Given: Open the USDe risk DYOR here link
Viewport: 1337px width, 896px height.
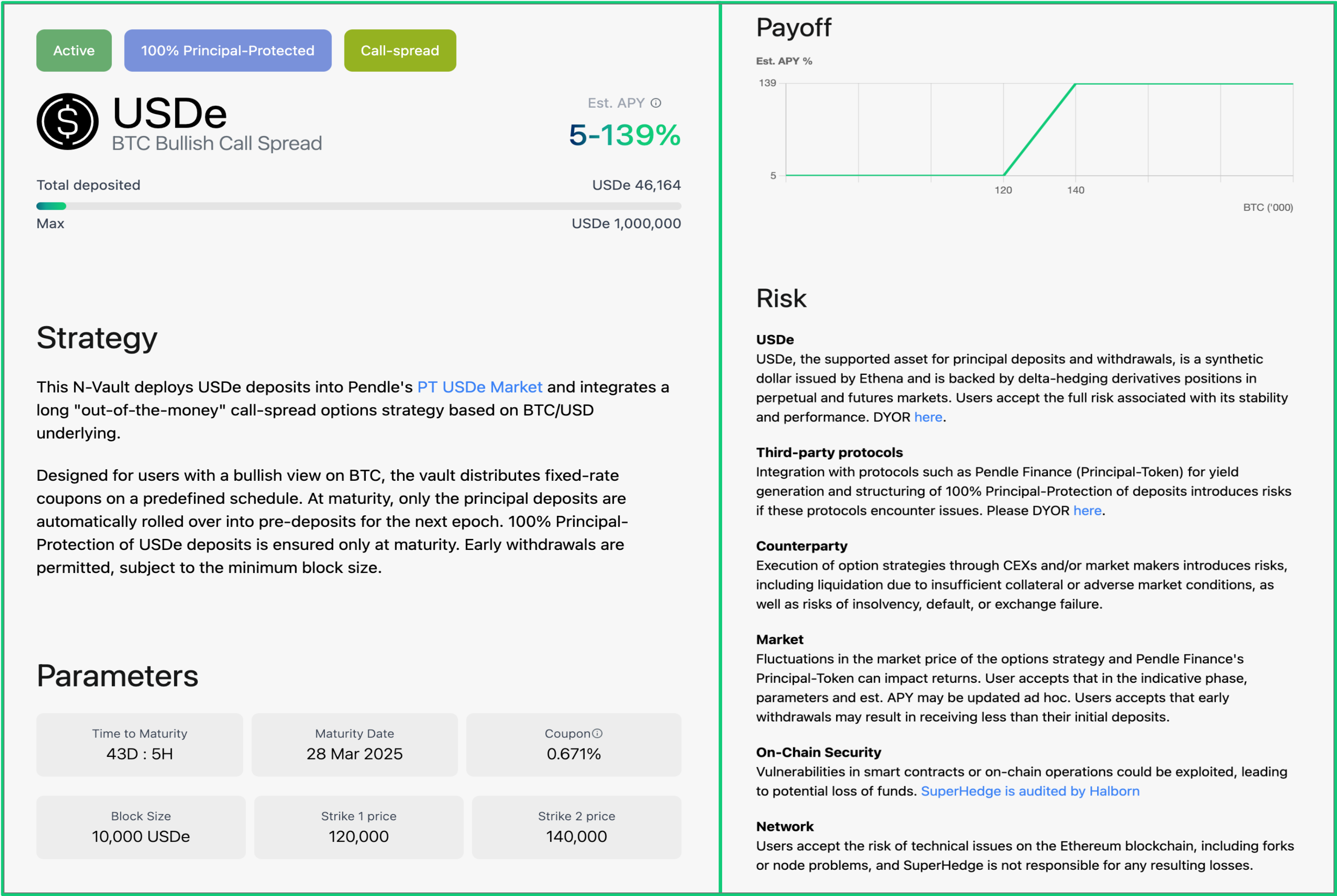Looking at the screenshot, I should click(928, 417).
